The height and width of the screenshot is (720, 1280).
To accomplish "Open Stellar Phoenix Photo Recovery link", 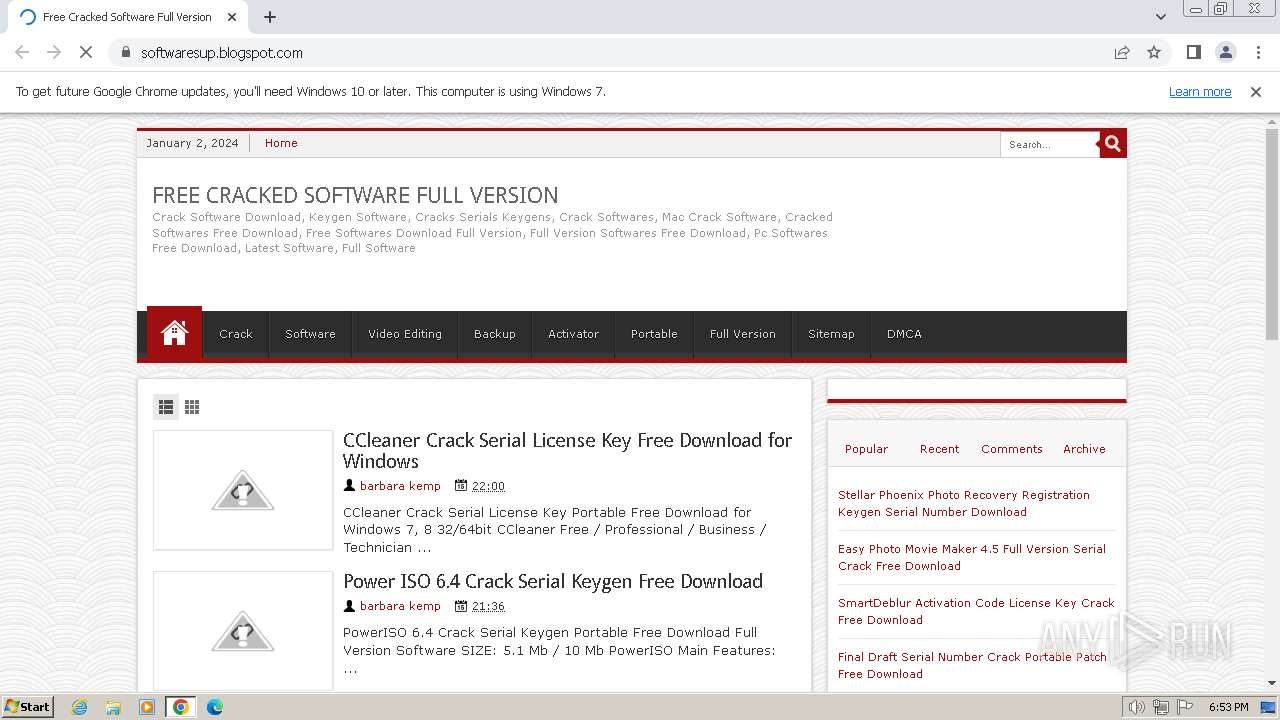I will point(964,503).
